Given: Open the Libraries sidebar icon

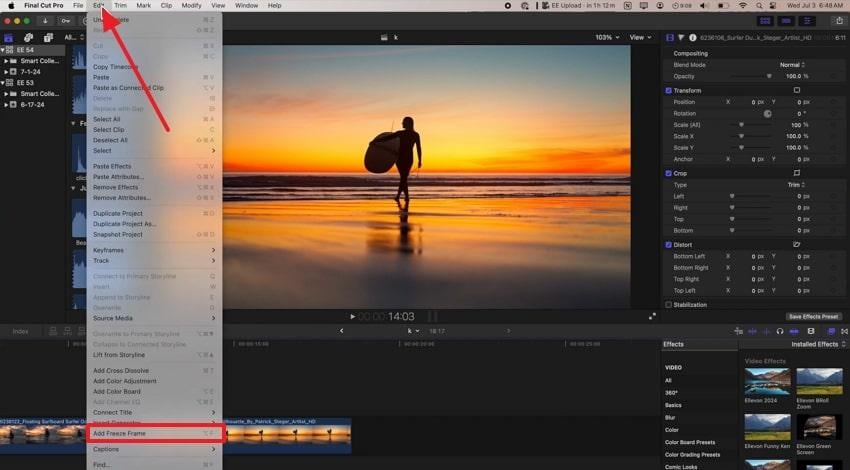Looking at the screenshot, I should coord(9,37).
